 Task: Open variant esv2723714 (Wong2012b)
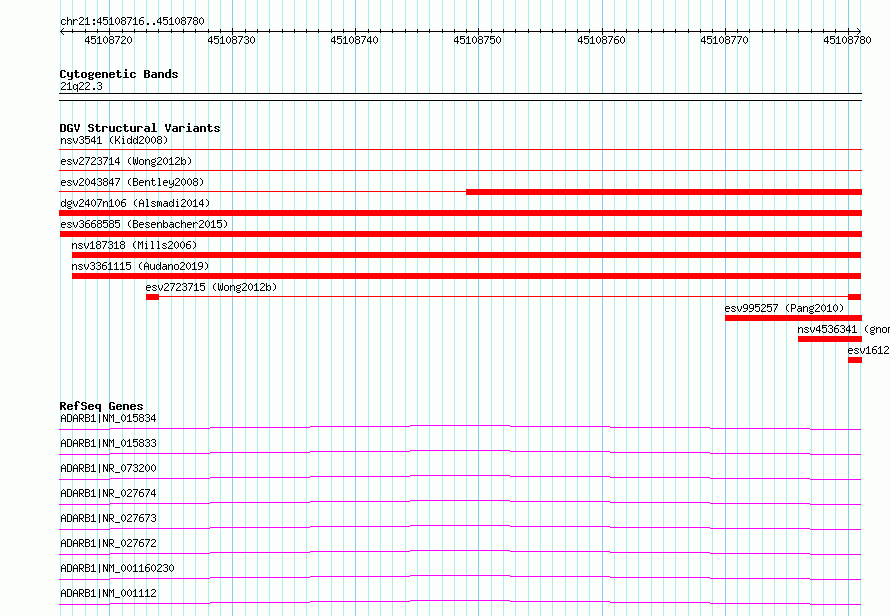point(126,161)
